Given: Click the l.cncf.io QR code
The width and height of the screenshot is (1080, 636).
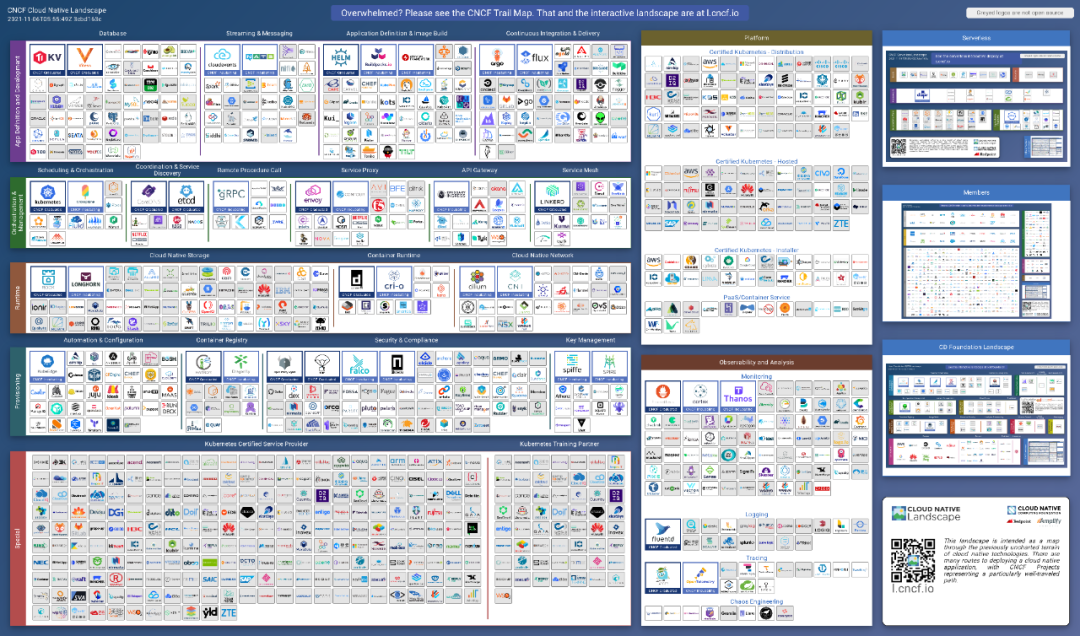Looking at the screenshot, I should pyautogui.click(x=914, y=560).
